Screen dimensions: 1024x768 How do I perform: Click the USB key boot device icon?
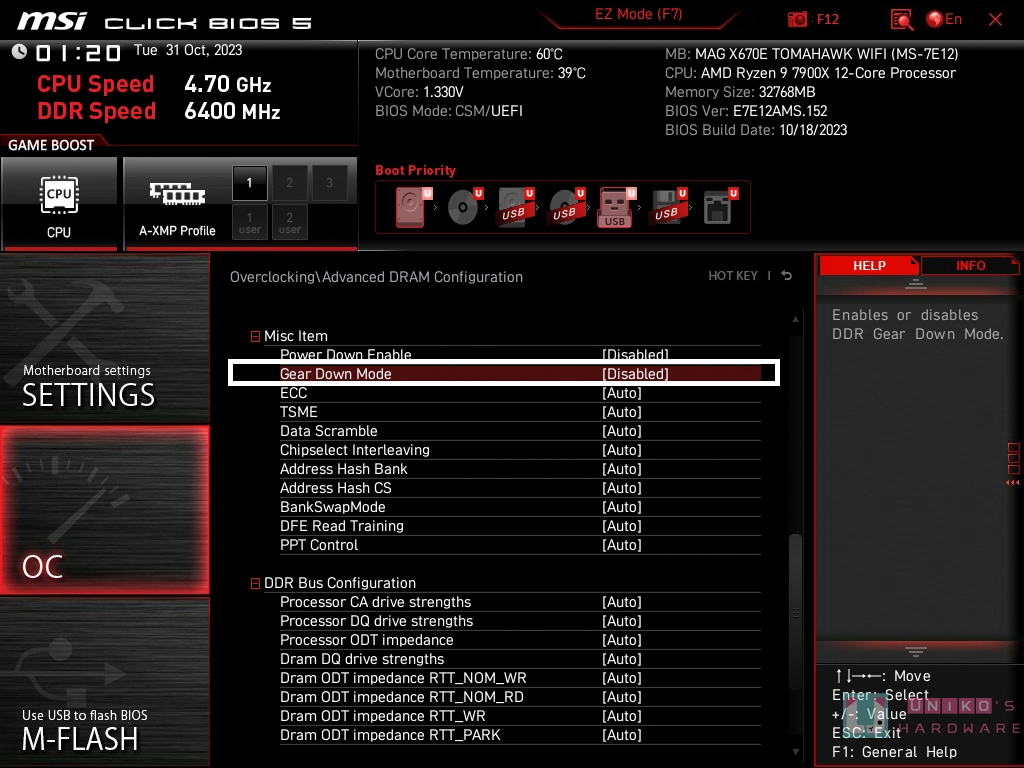(616, 206)
